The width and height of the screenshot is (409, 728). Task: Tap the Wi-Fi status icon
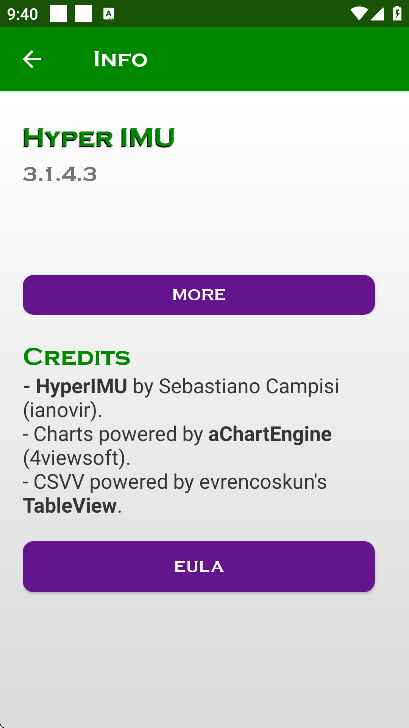(359, 14)
